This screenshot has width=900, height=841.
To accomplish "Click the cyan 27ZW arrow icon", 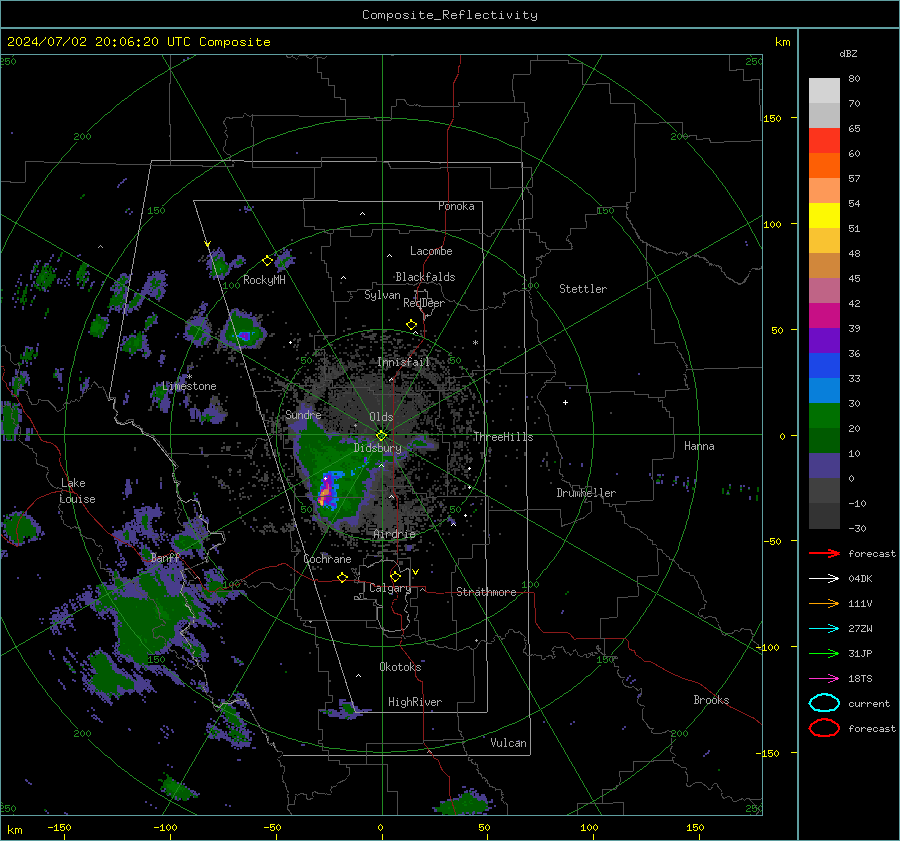I will (x=824, y=629).
